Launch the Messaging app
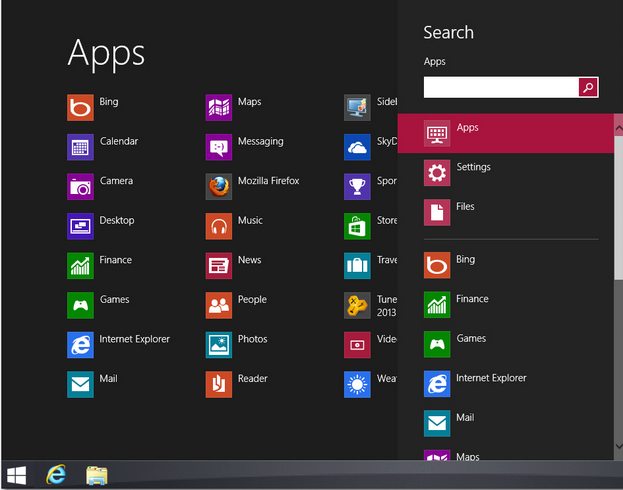The width and height of the screenshot is (623, 490). (219, 147)
